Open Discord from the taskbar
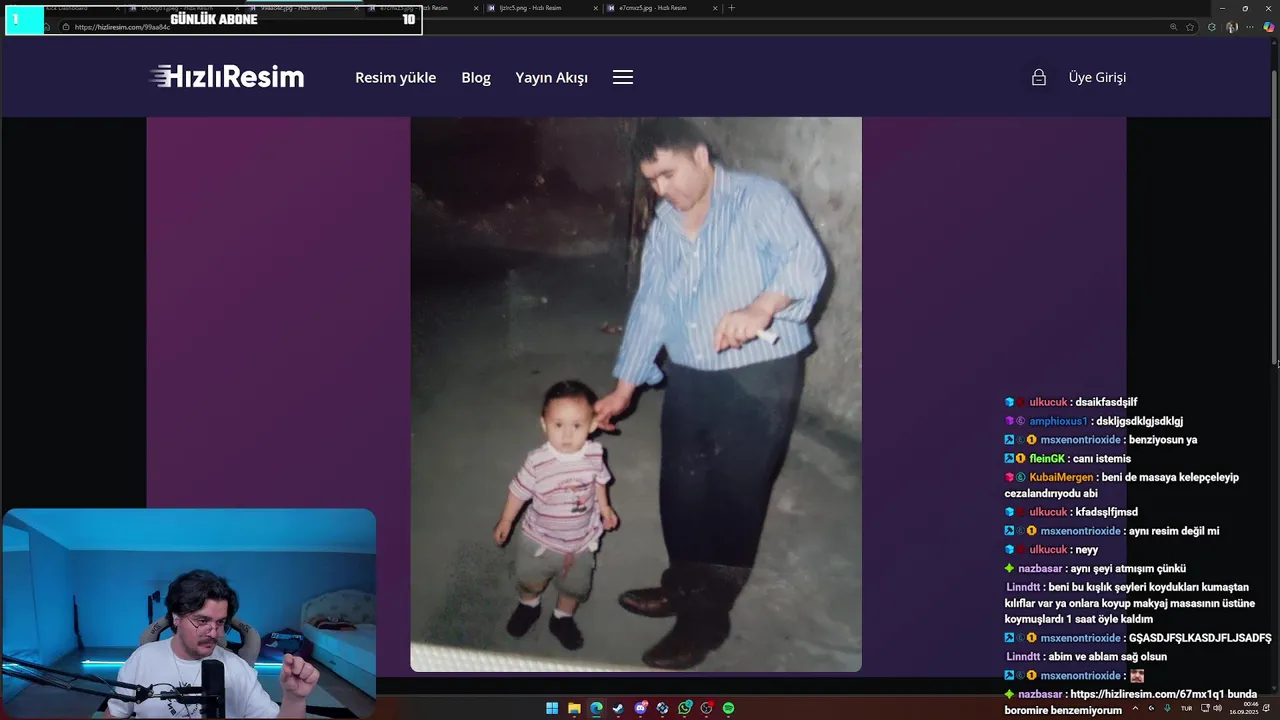Viewport: 1280px width, 720px height. [640, 708]
